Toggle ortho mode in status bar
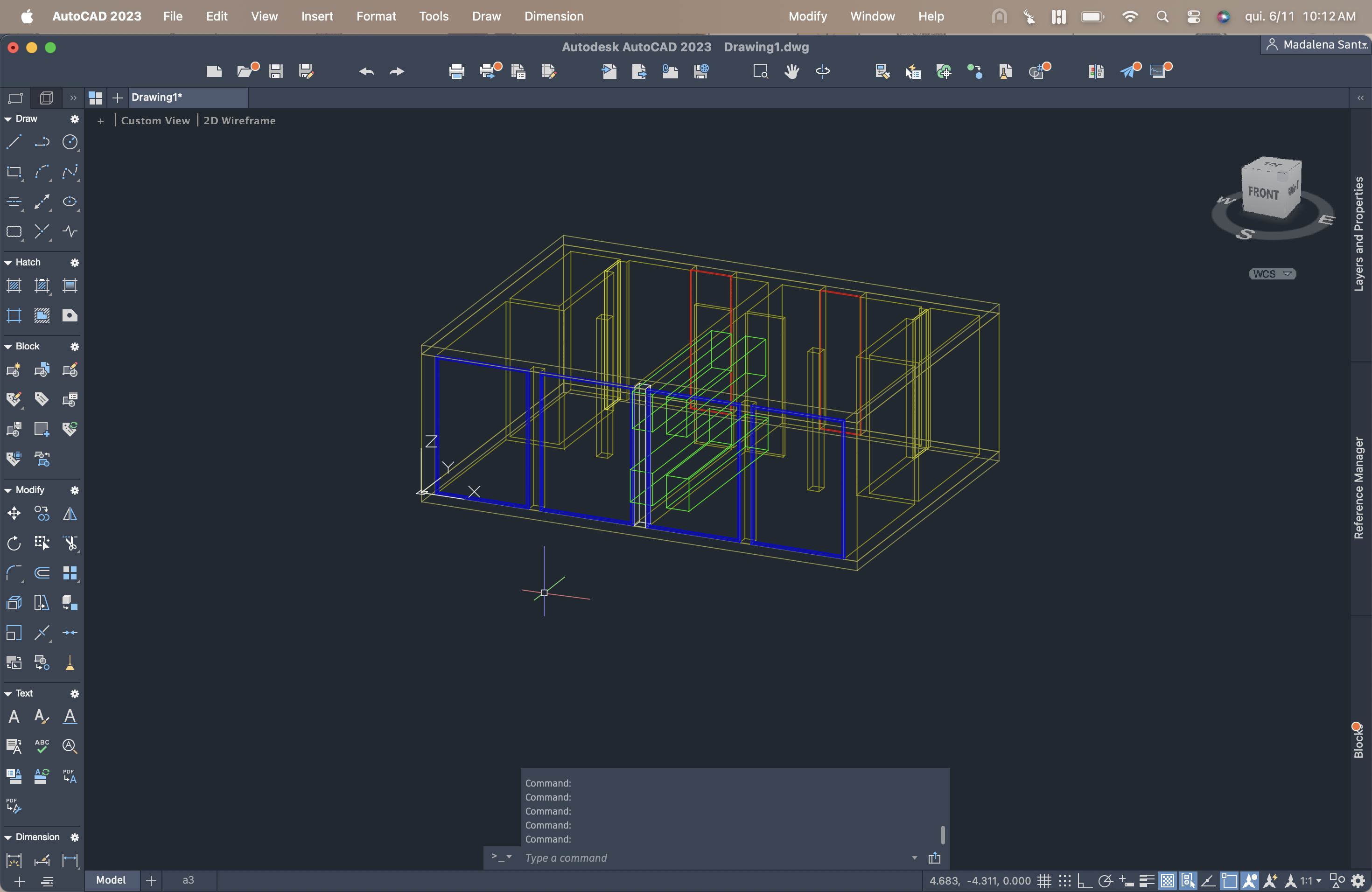Viewport: 1372px width, 892px height. [1085, 880]
